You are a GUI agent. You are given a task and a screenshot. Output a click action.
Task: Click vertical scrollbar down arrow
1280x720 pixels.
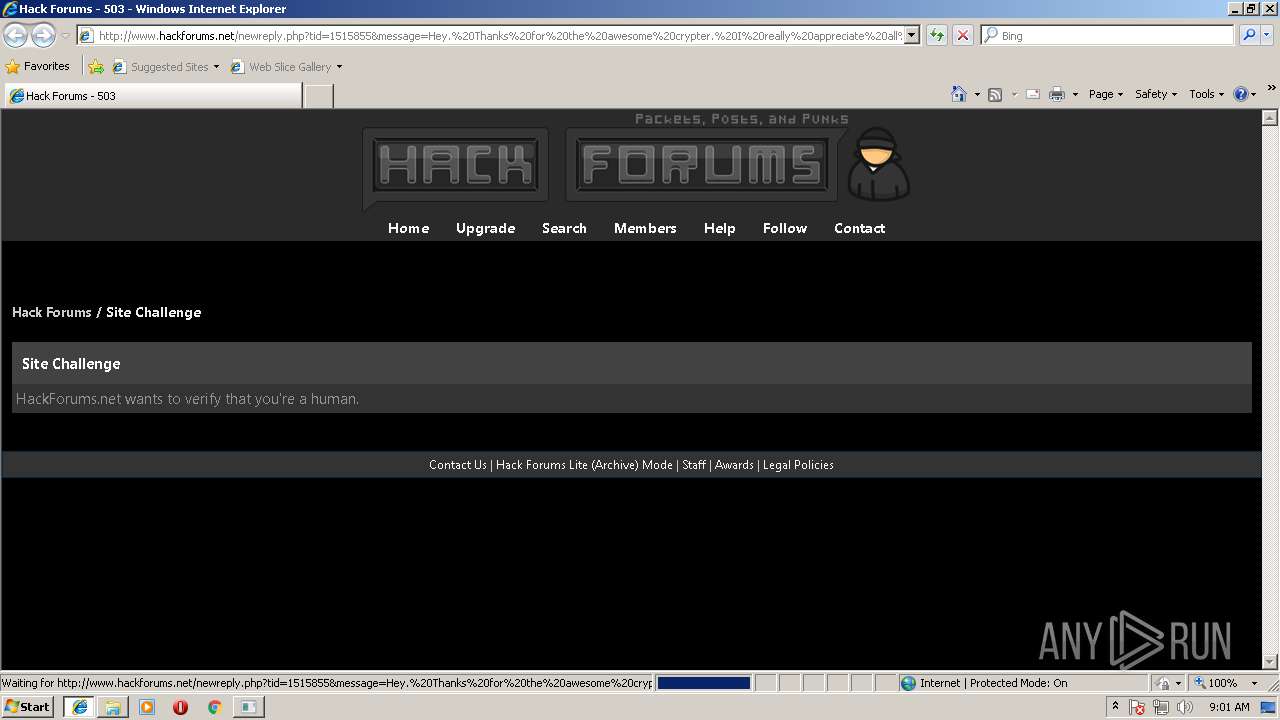[1270, 661]
